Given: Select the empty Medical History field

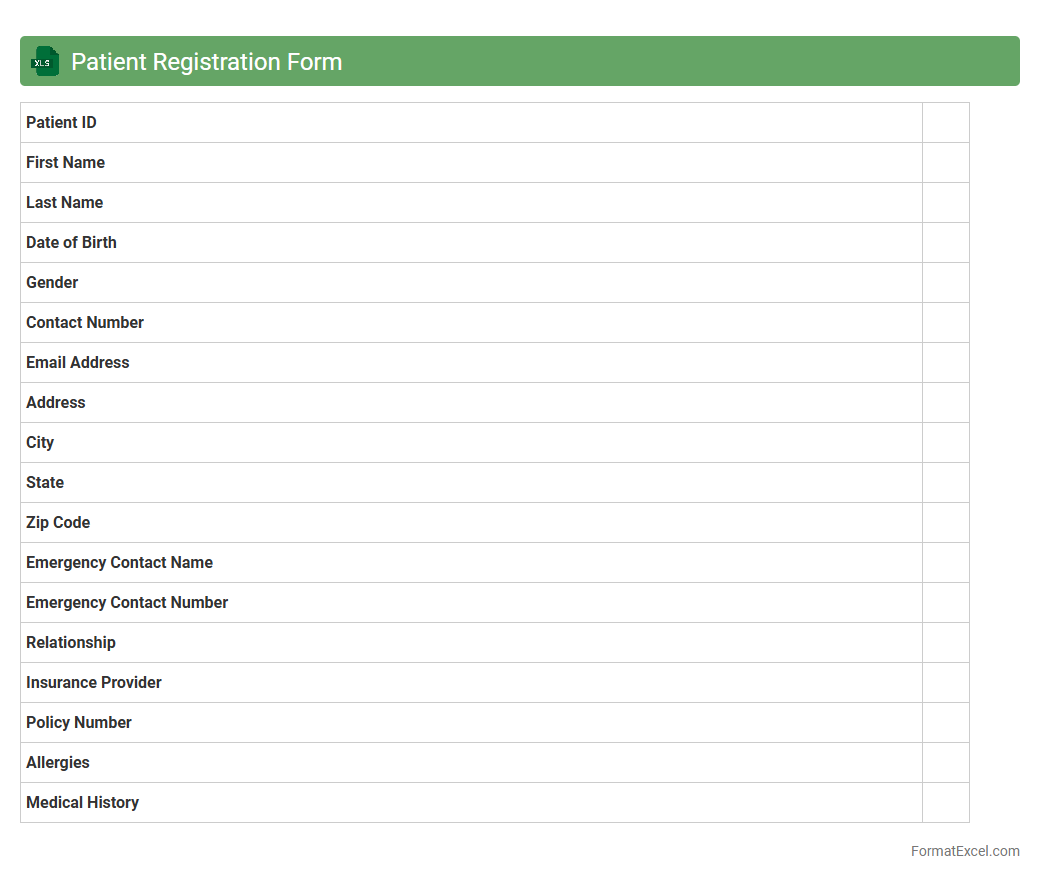Looking at the screenshot, I should (945, 803).
